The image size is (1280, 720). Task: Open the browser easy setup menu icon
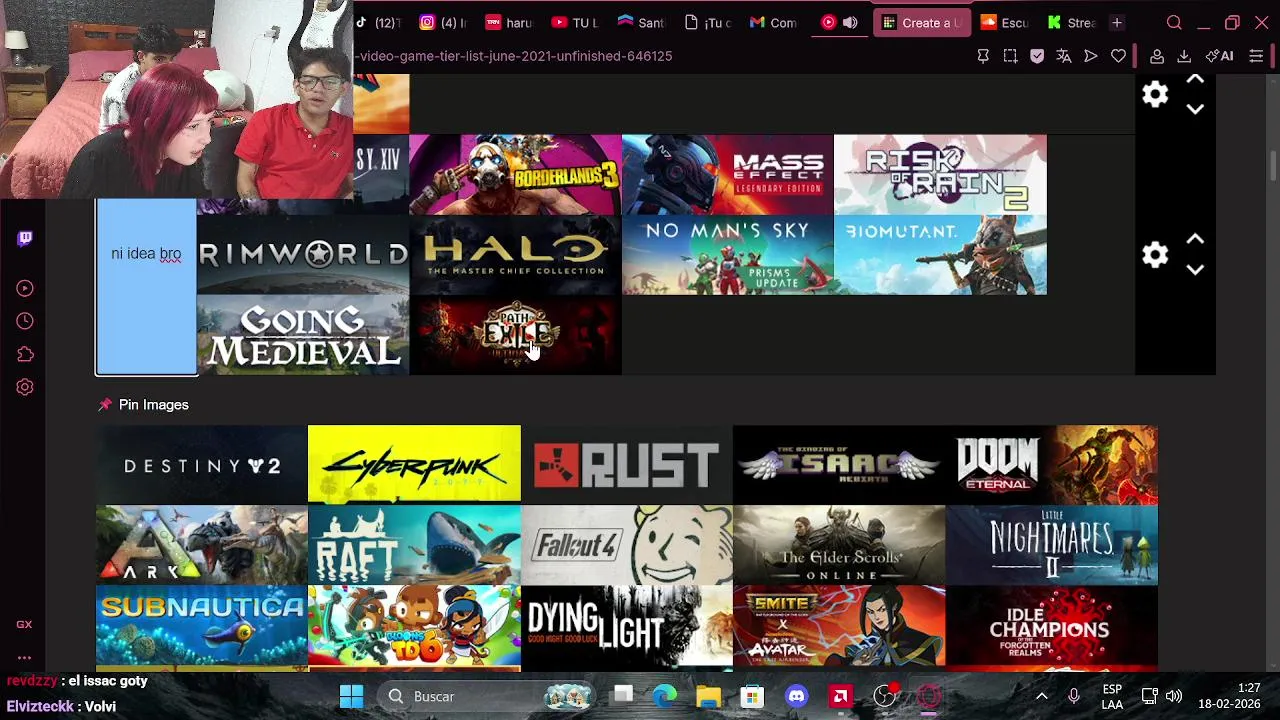(x=1256, y=56)
